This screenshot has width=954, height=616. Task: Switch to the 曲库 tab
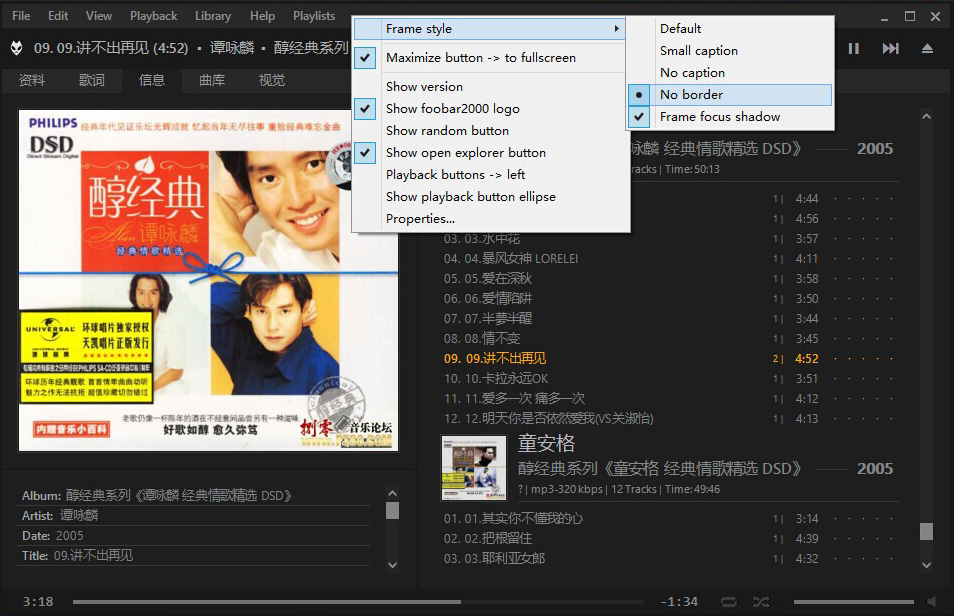click(212, 80)
